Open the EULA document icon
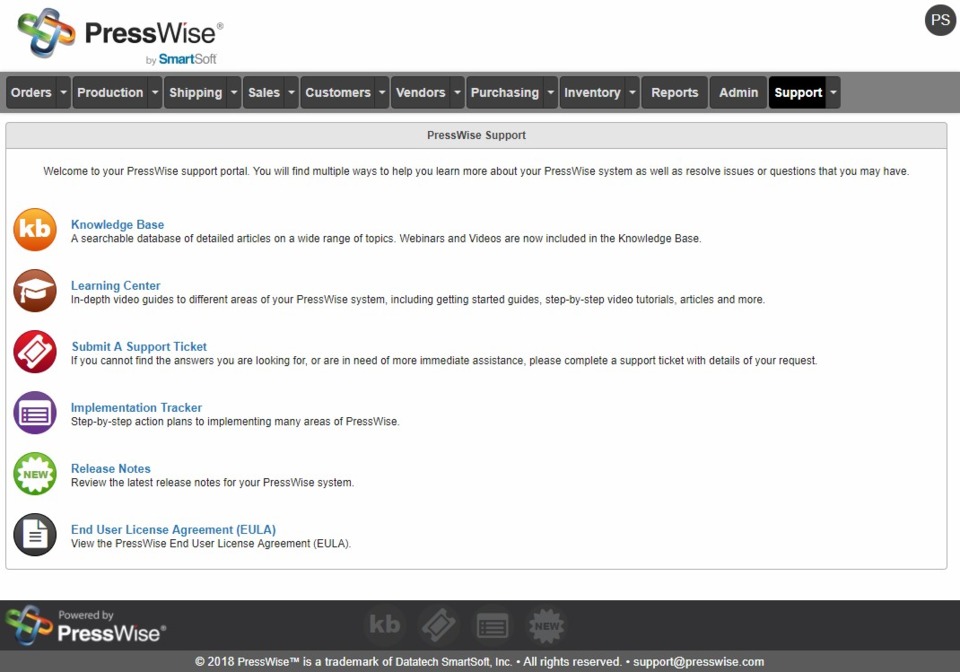The width and height of the screenshot is (960, 672). (x=35, y=535)
